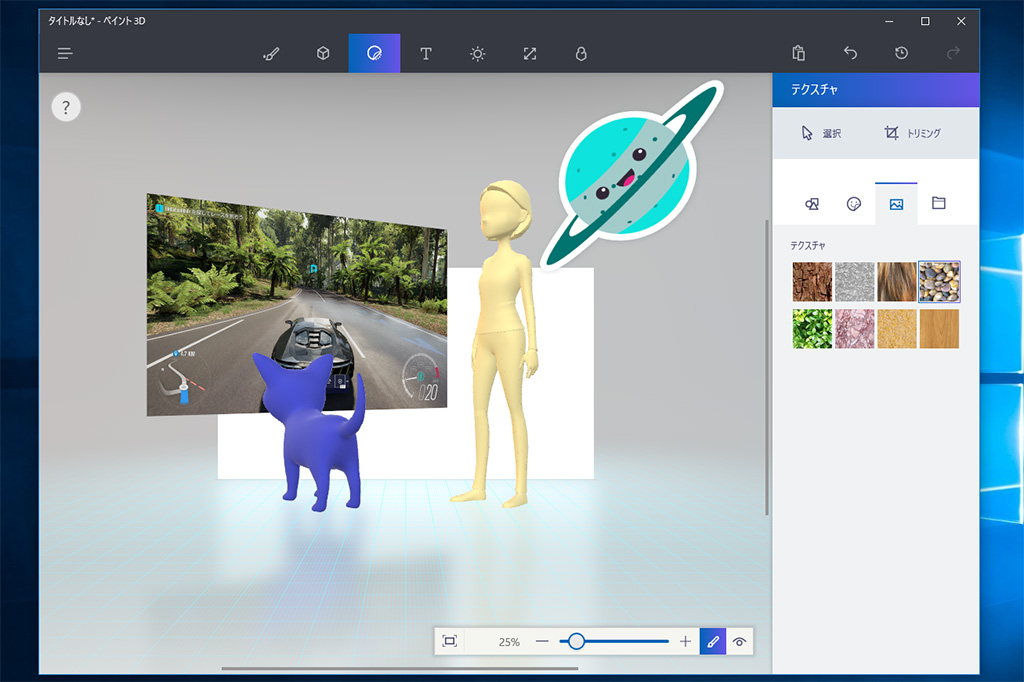Image resolution: width=1024 pixels, height=682 pixels.
Task: Open the 3D objects tool
Action: [x=323, y=53]
